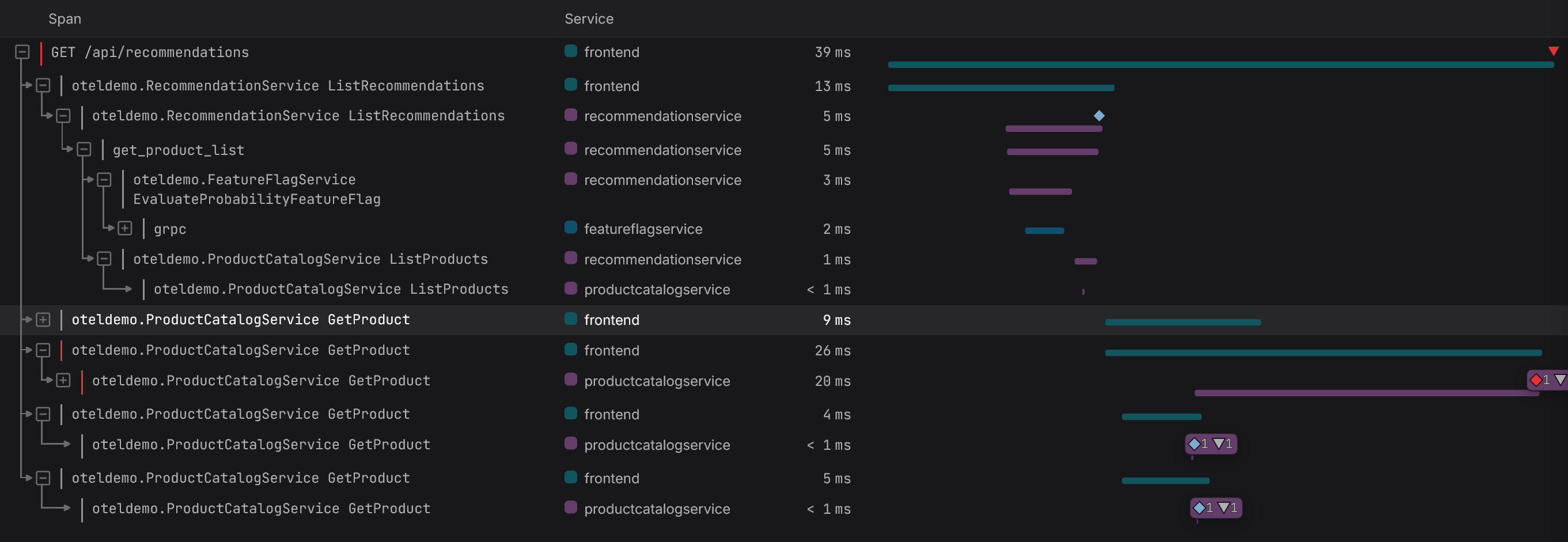This screenshot has width=1568, height=542.
Task: Click the Service column header
Action: pos(589,19)
